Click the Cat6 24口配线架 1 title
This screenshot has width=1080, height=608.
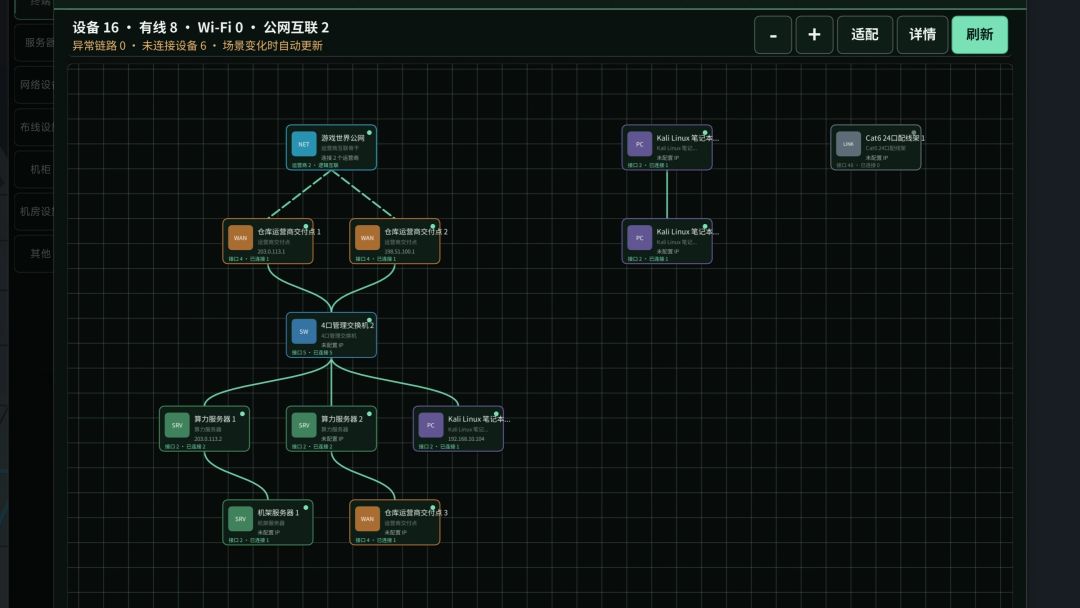coord(895,138)
